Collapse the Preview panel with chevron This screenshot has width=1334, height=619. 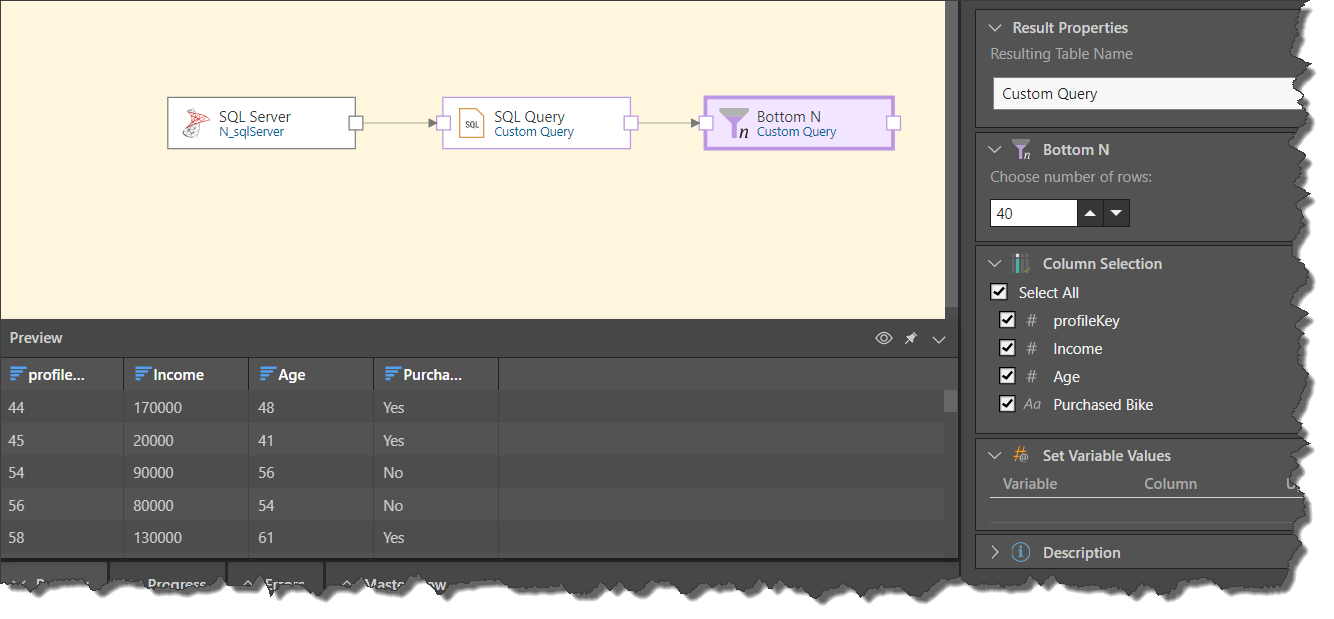(x=939, y=339)
